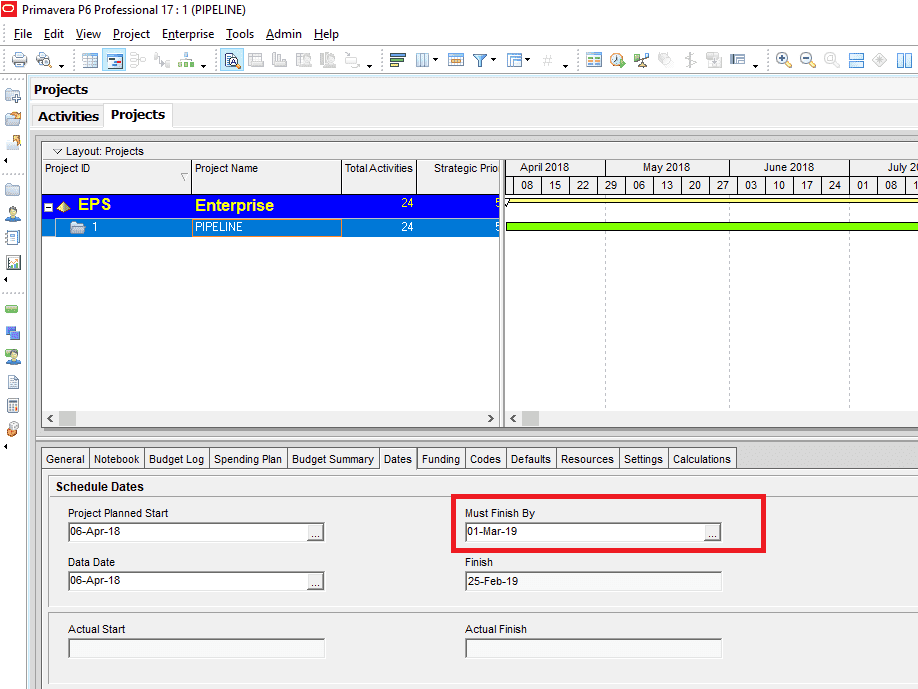Click the Schedule clock icon
The width and height of the screenshot is (918, 689).
coord(618,60)
